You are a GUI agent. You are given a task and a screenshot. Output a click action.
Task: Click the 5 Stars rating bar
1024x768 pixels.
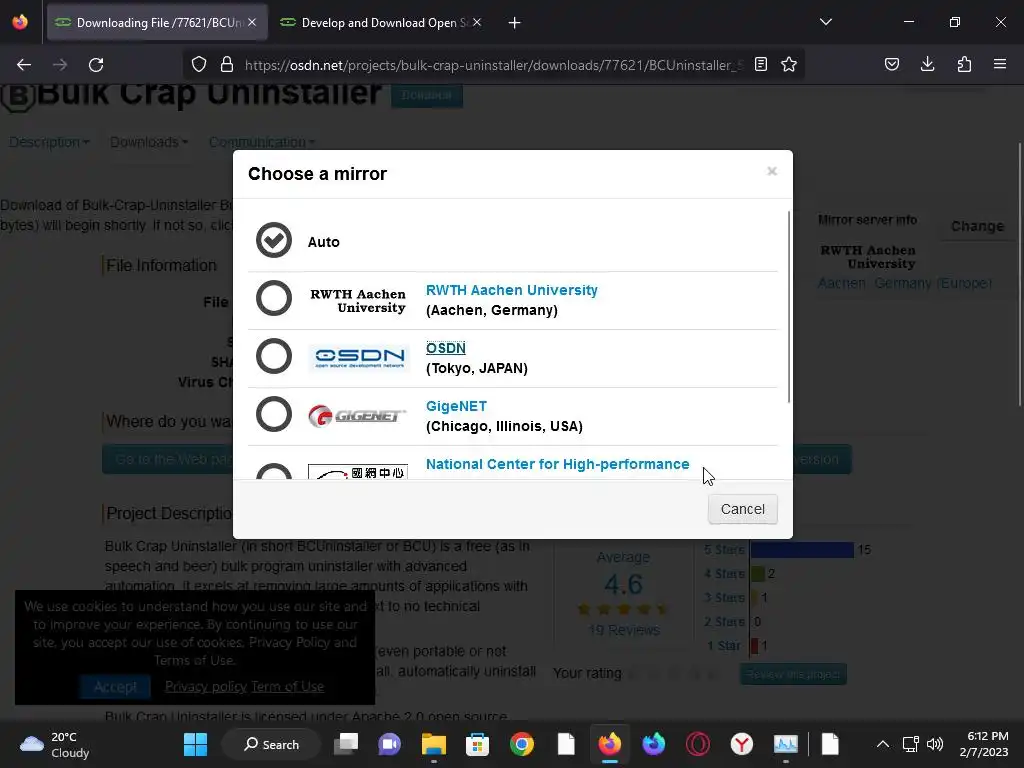pos(803,550)
